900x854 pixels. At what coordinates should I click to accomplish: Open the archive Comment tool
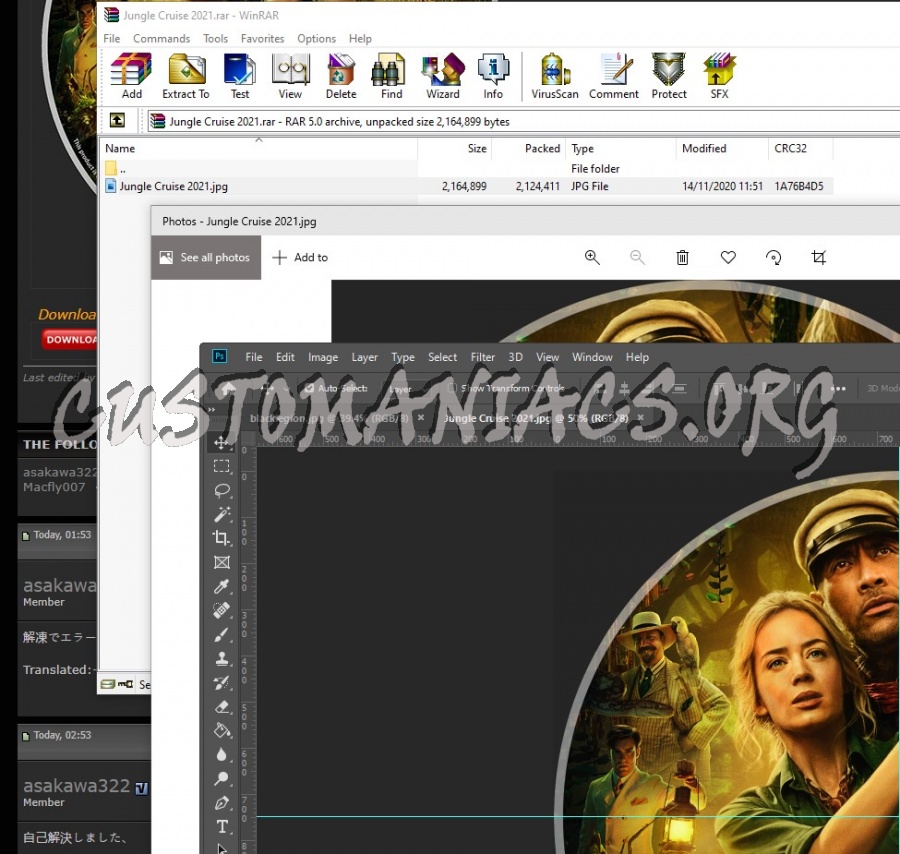[x=614, y=76]
